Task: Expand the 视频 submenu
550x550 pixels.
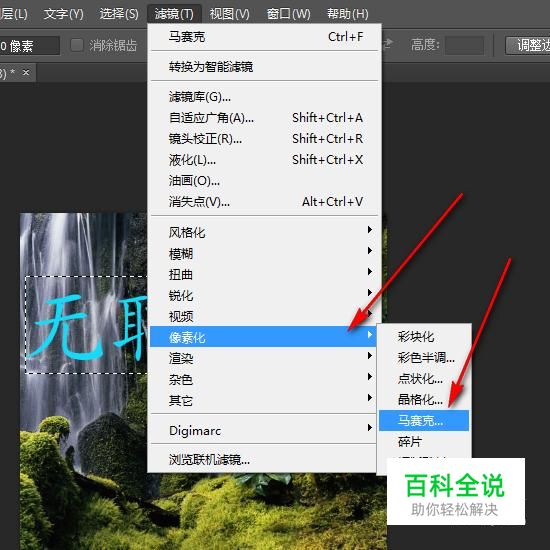Action: [x=263, y=316]
